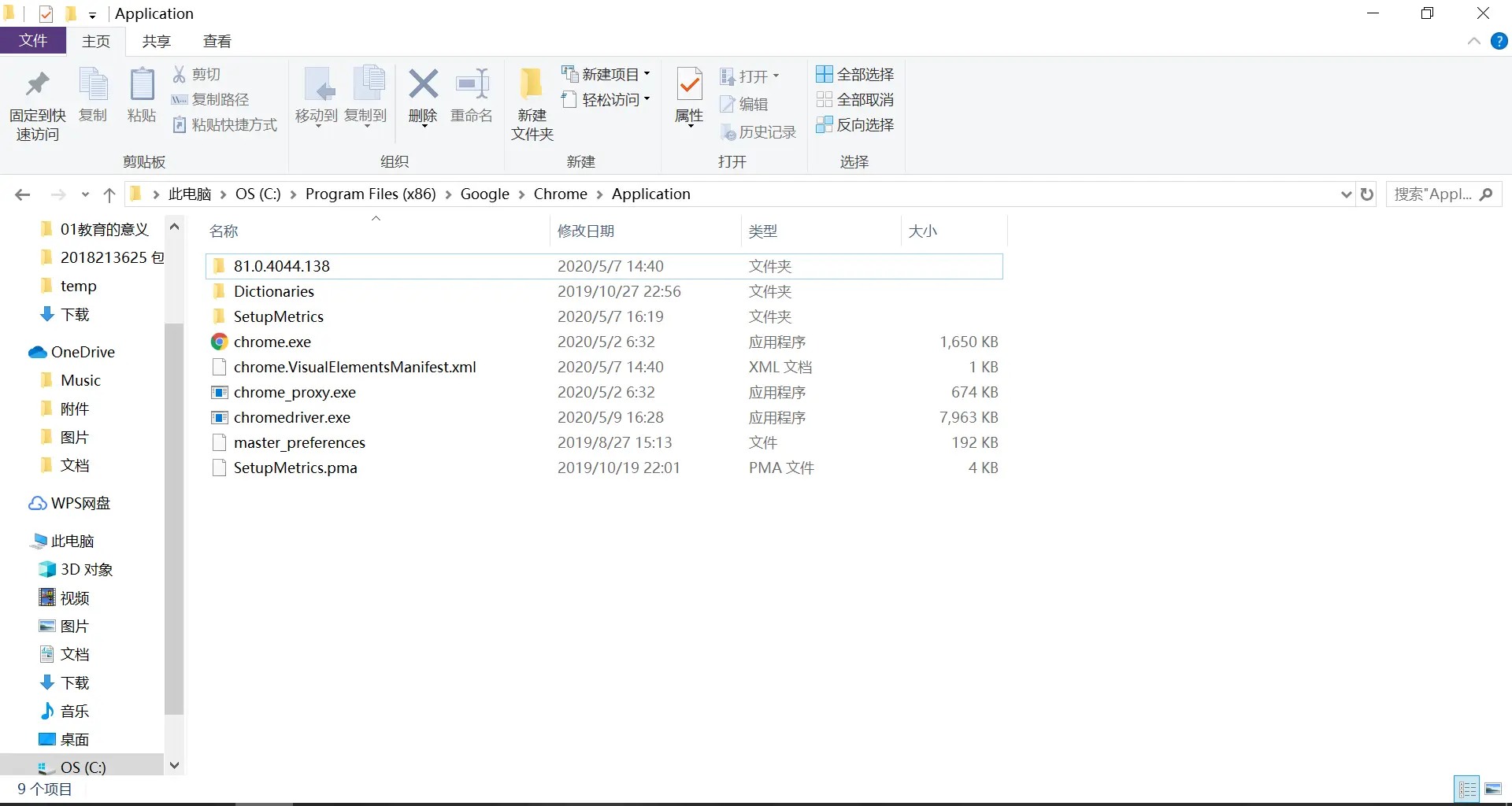Click 此电脑 in the address path
1512x806 pixels.
pyautogui.click(x=190, y=194)
